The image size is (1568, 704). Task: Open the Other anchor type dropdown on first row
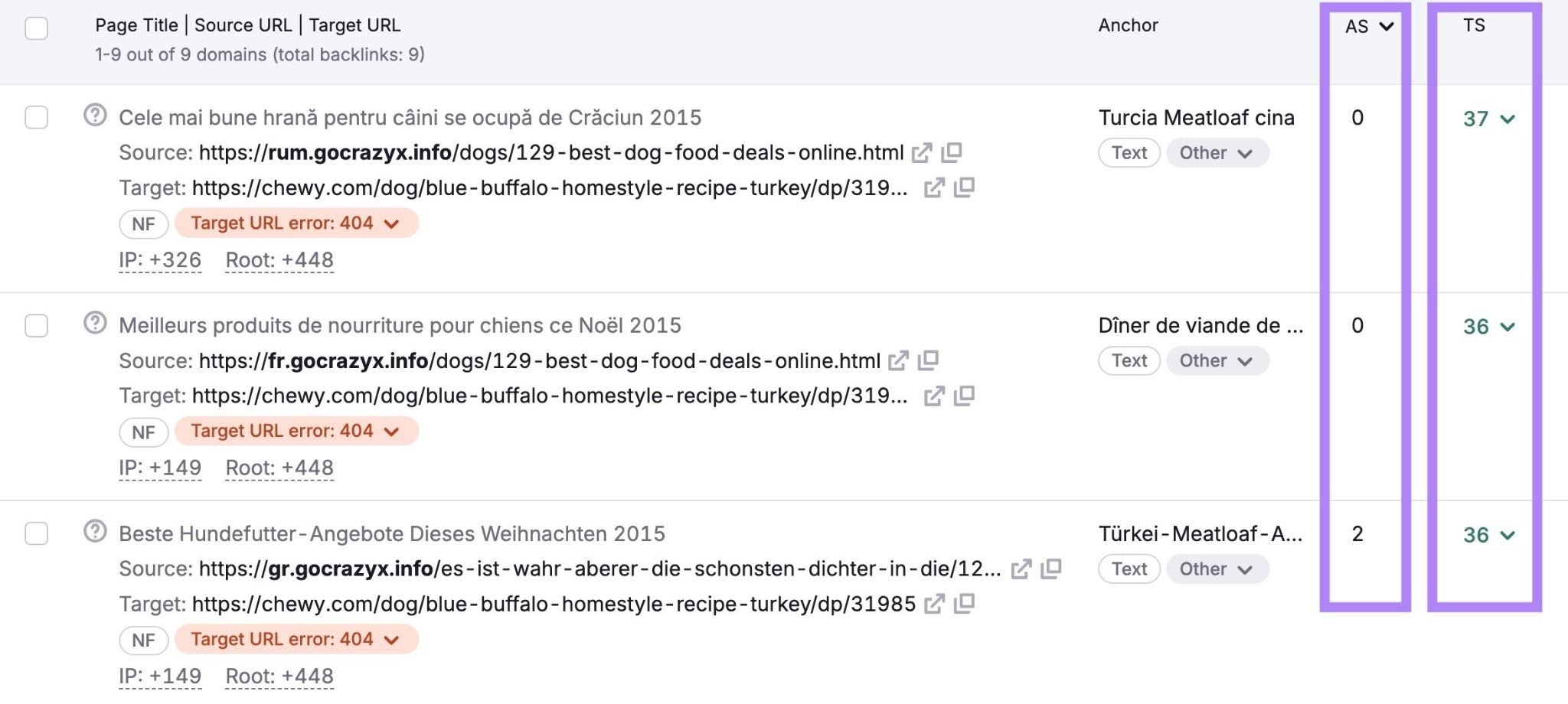click(1217, 152)
